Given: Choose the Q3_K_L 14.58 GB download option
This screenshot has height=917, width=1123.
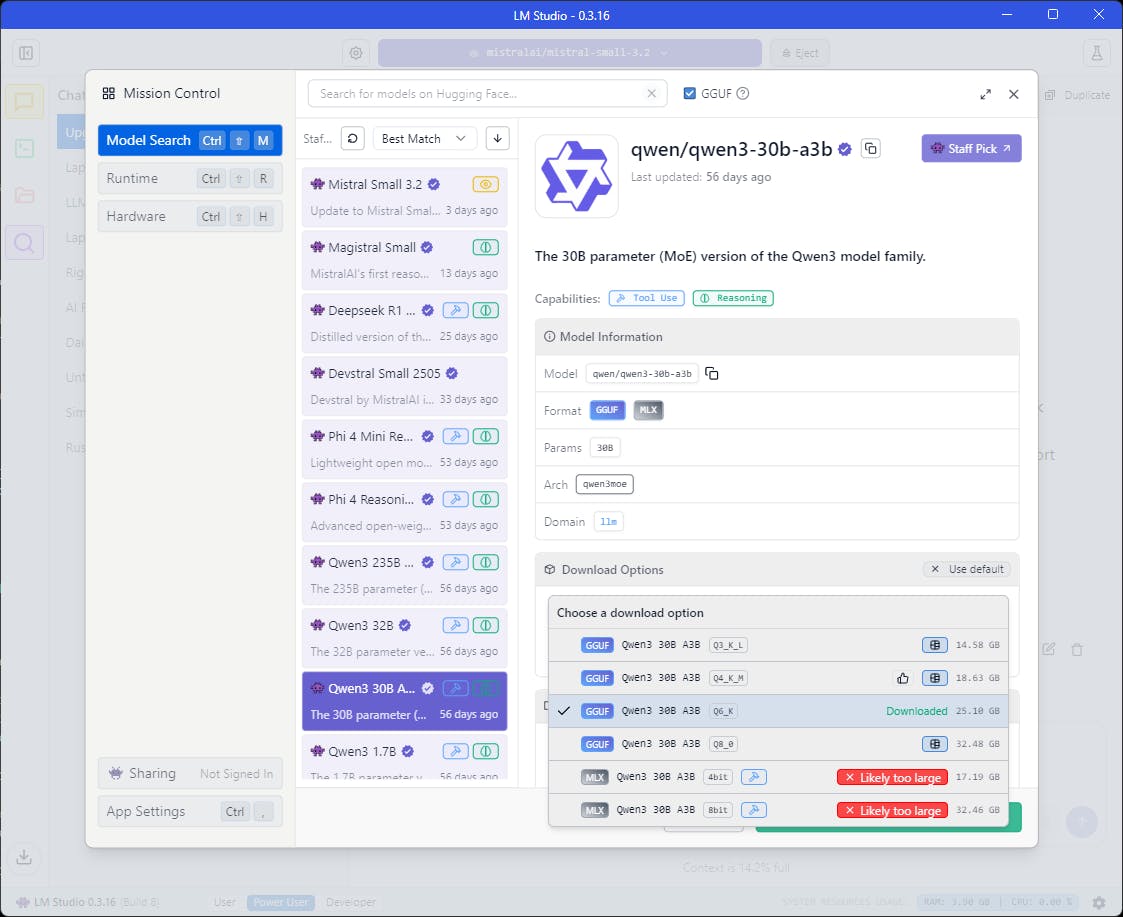Looking at the screenshot, I should click(778, 645).
